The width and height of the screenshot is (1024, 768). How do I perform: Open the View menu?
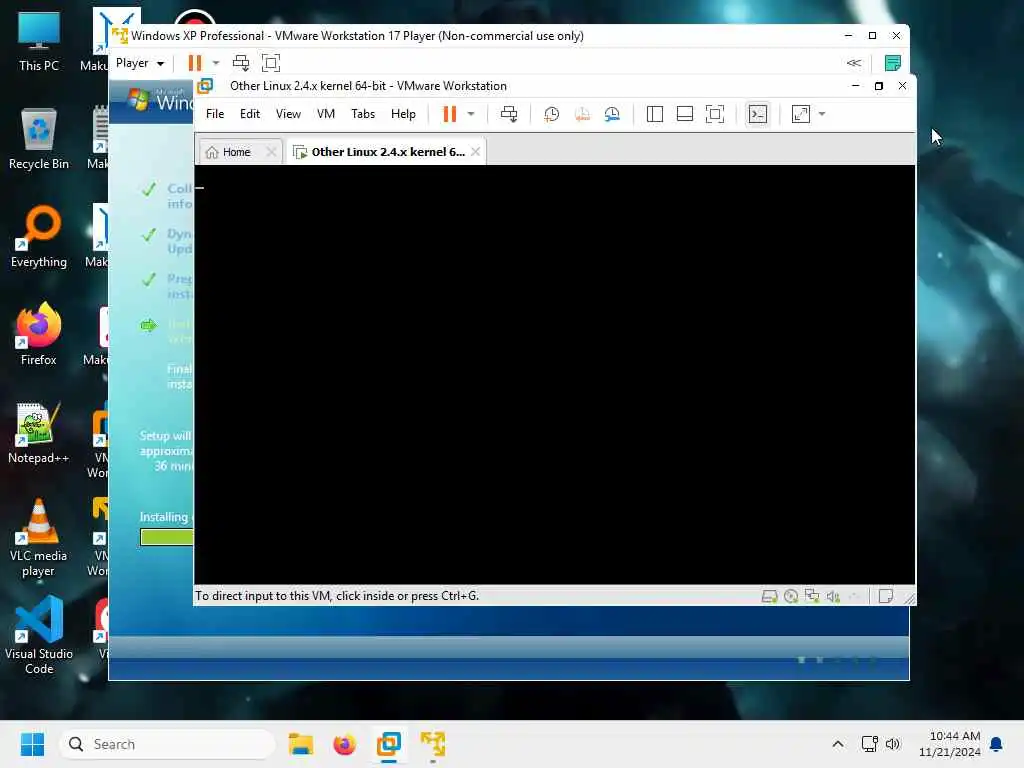(288, 114)
